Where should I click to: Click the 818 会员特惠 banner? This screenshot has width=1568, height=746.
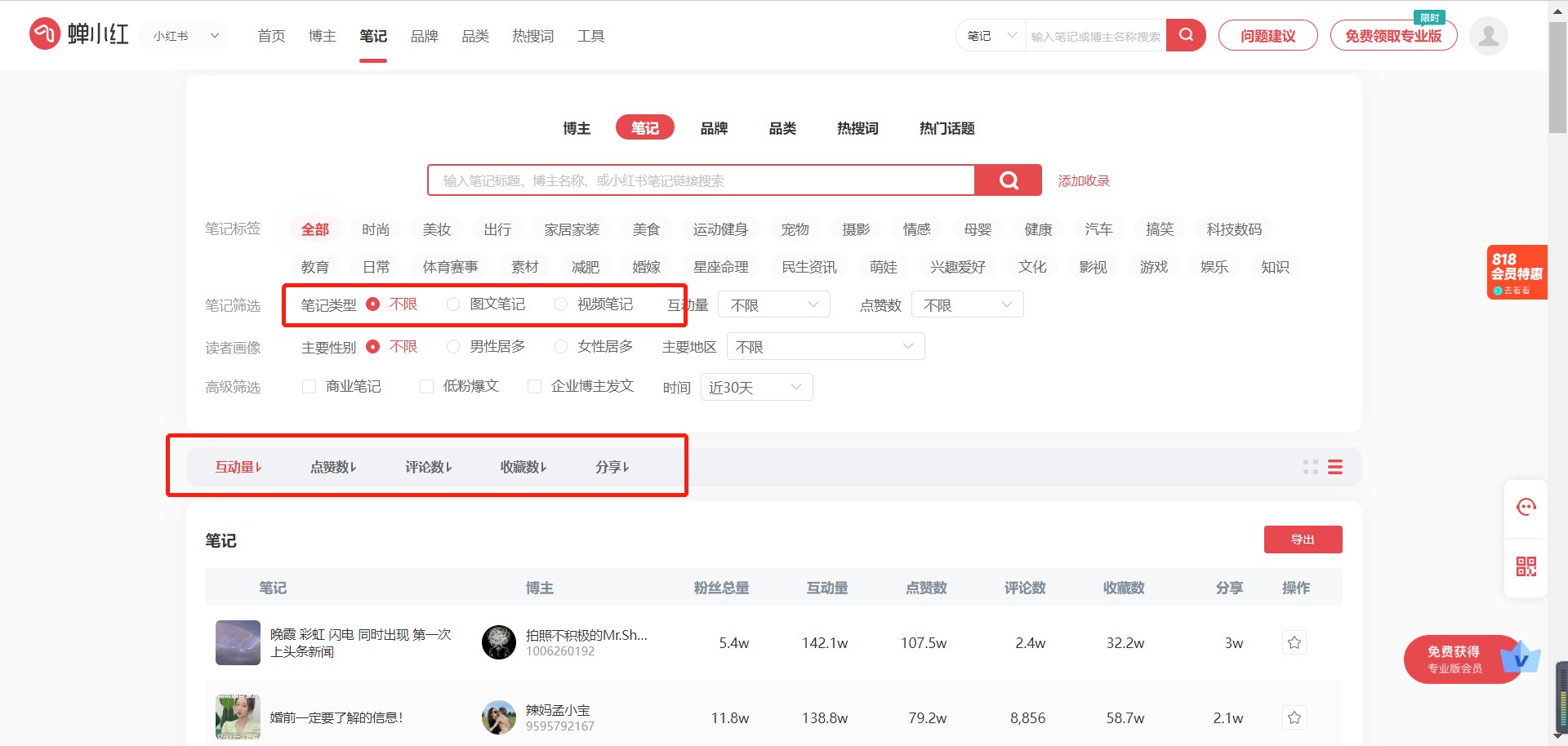click(x=1517, y=273)
